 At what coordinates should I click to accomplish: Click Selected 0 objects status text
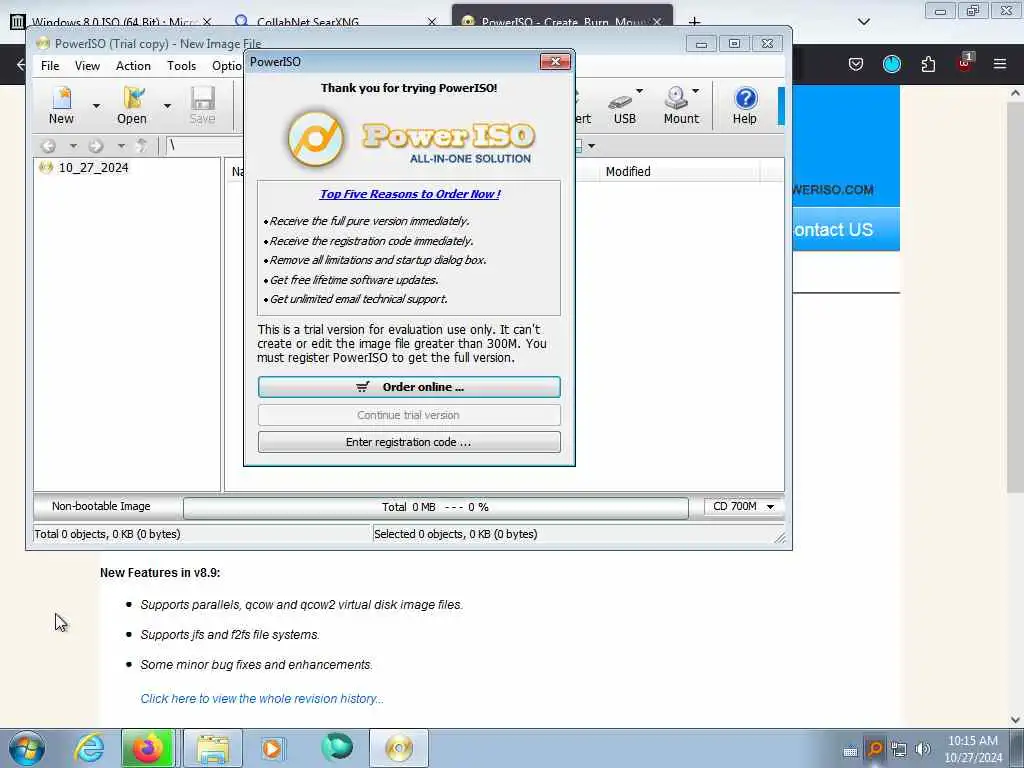[456, 534]
